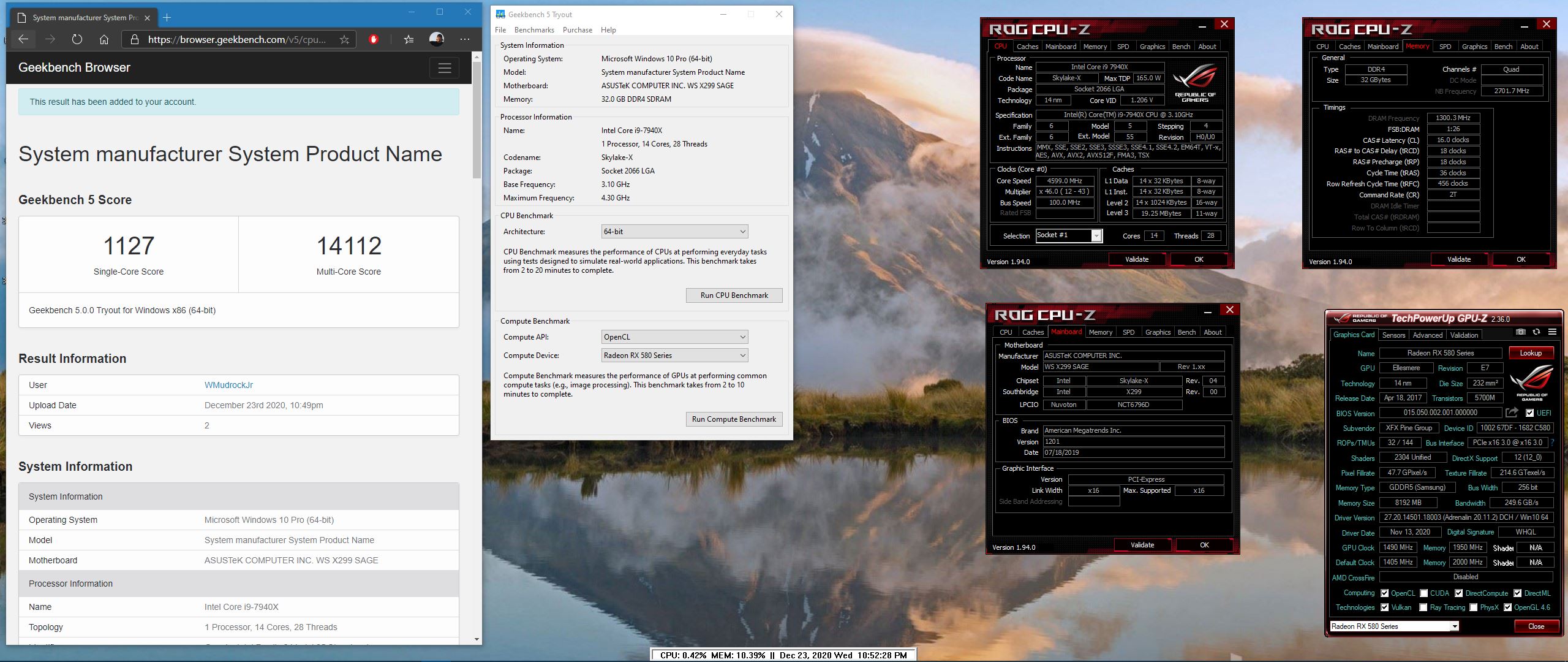Switch to Sensors tab in GPU-Z
The height and width of the screenshot is (662, 1568).
[x=1393, y=335]
